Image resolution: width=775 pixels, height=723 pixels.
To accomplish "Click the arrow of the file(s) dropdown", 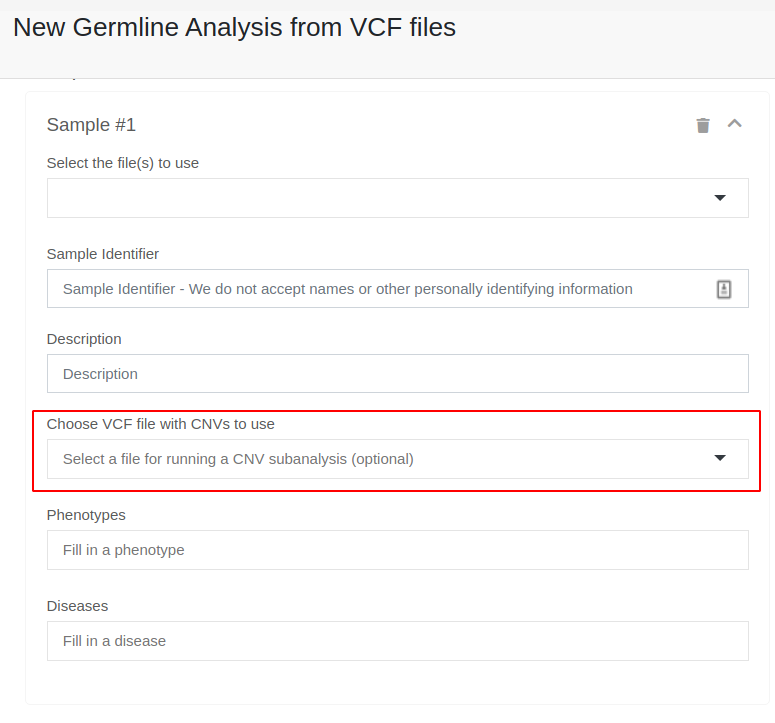I will (x=720, y=198).
